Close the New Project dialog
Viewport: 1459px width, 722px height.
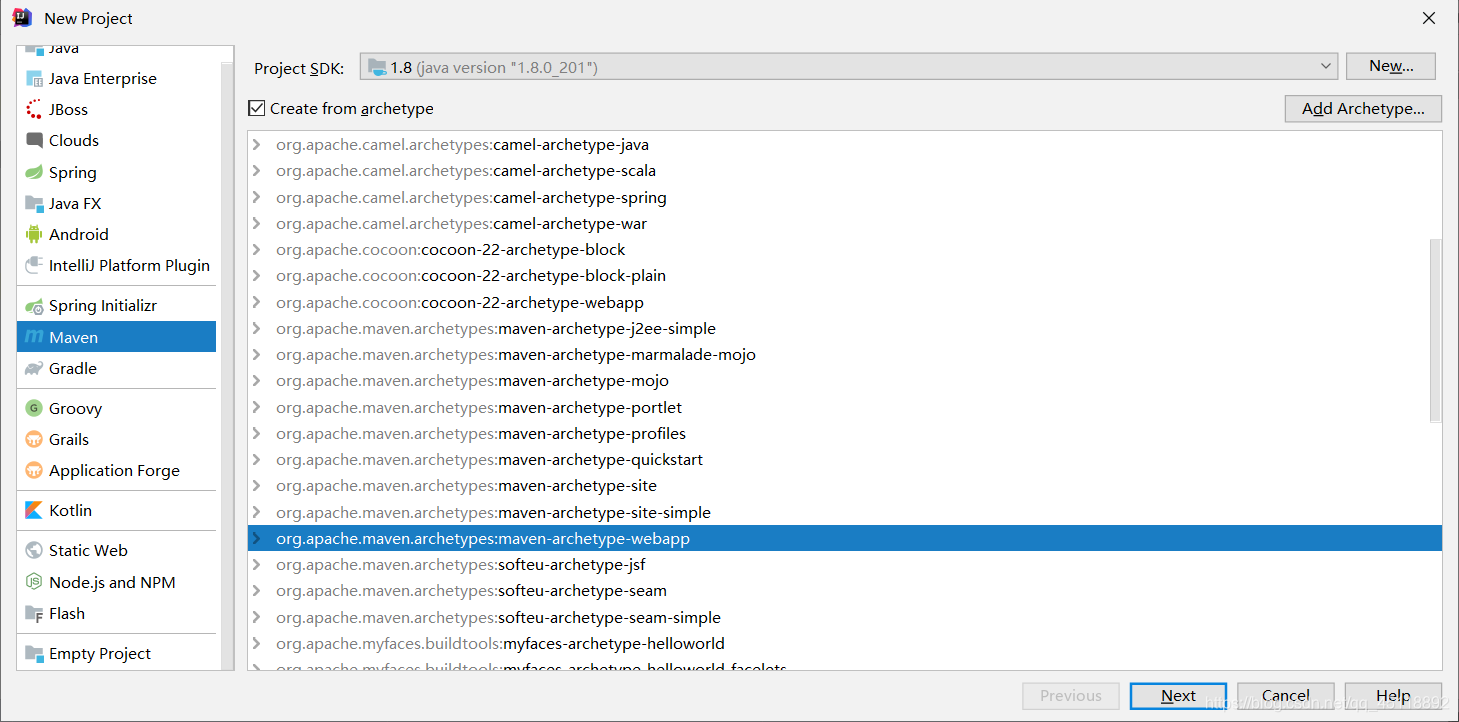point(1430,18)
